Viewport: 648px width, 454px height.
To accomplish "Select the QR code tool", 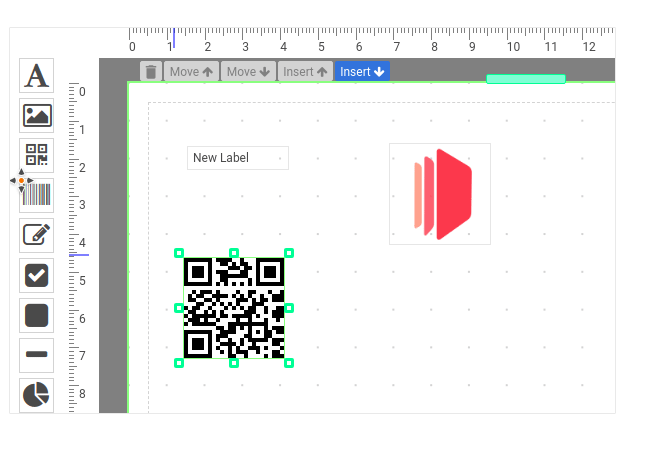I will pyautogui.click(x=36, y=155).
